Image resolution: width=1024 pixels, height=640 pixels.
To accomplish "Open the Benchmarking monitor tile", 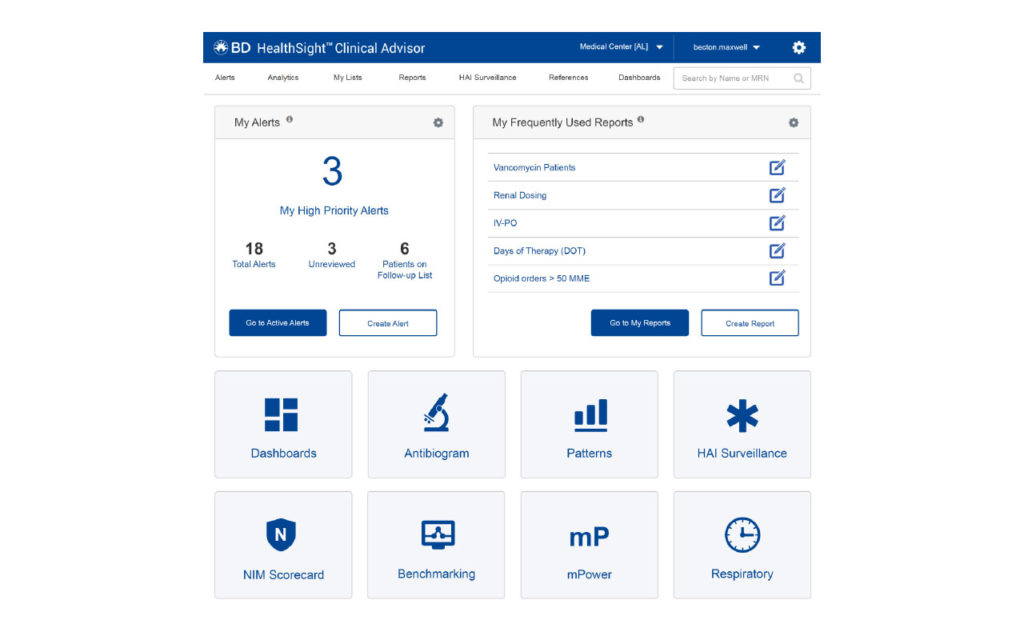I will click(x=437, y=535).
